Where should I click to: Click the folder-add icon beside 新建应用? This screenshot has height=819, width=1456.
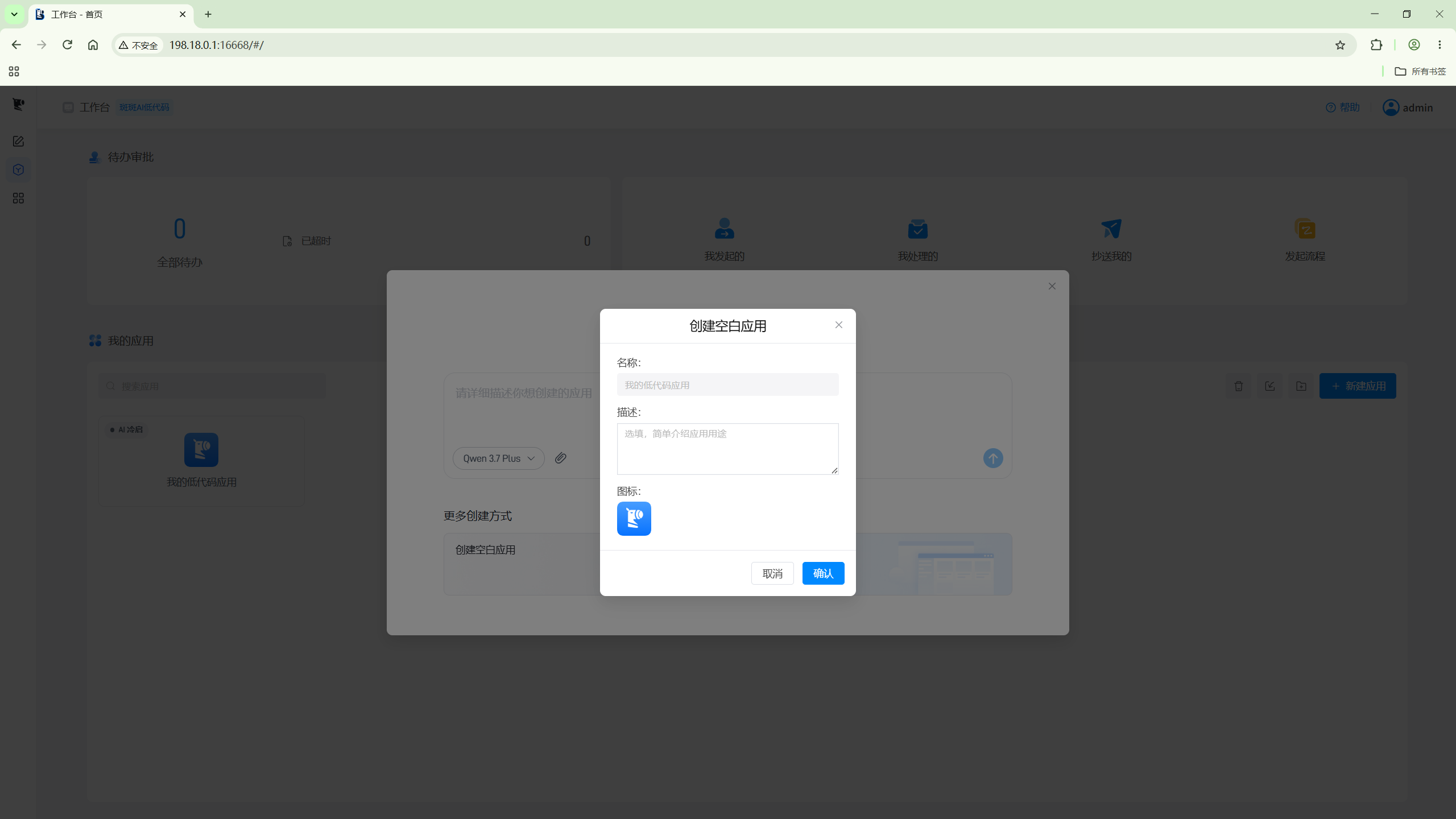click(x=1301, y=386)
